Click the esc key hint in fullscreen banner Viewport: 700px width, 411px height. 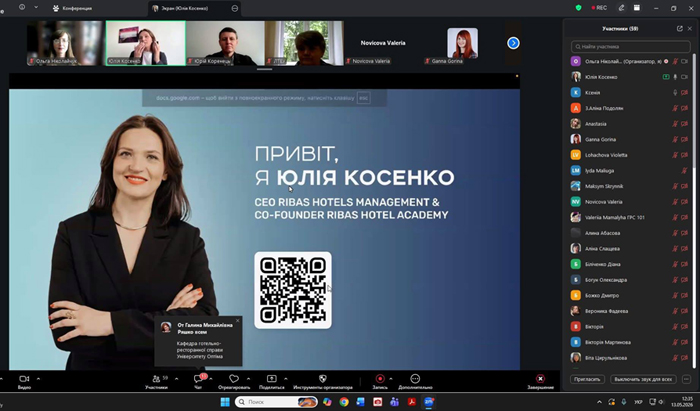coord(363,98)
